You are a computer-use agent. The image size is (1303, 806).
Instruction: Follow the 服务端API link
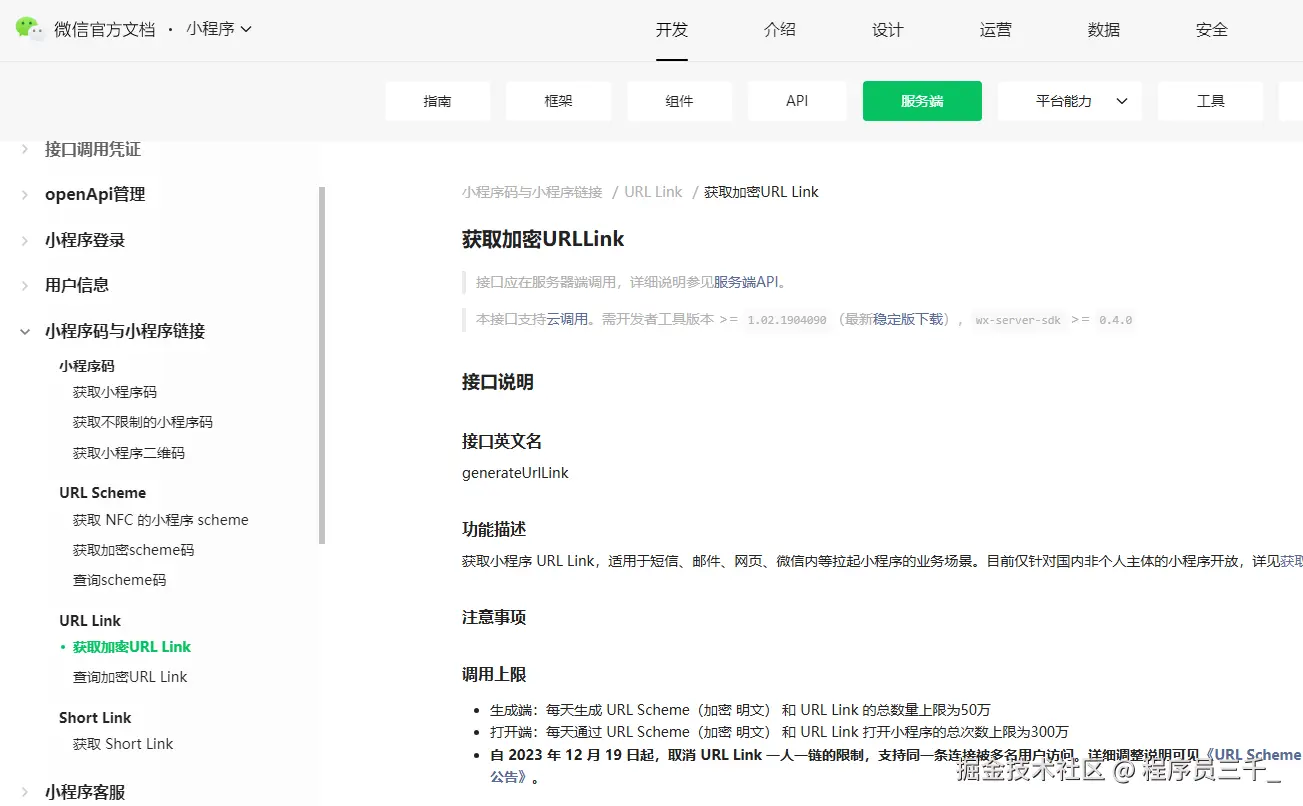point(745,282)
